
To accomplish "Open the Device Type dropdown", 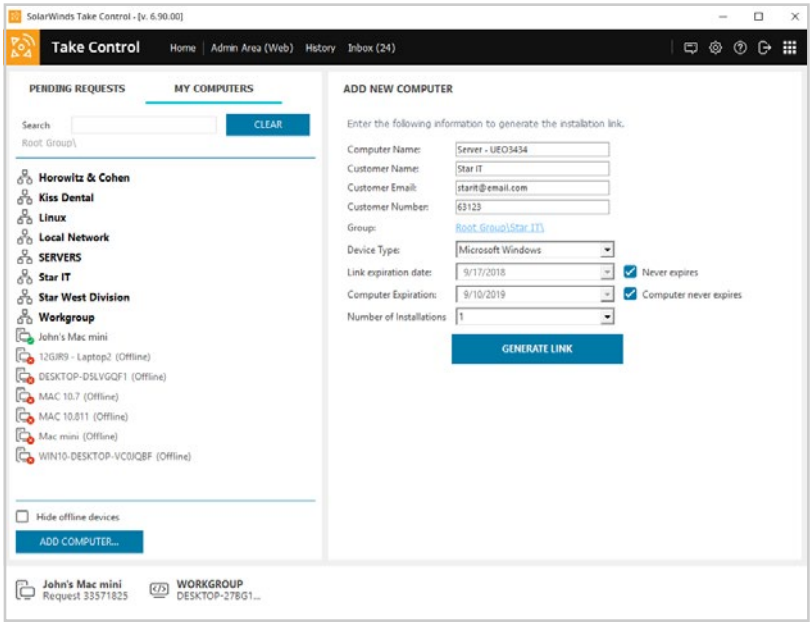I will (x=607, y=250).
